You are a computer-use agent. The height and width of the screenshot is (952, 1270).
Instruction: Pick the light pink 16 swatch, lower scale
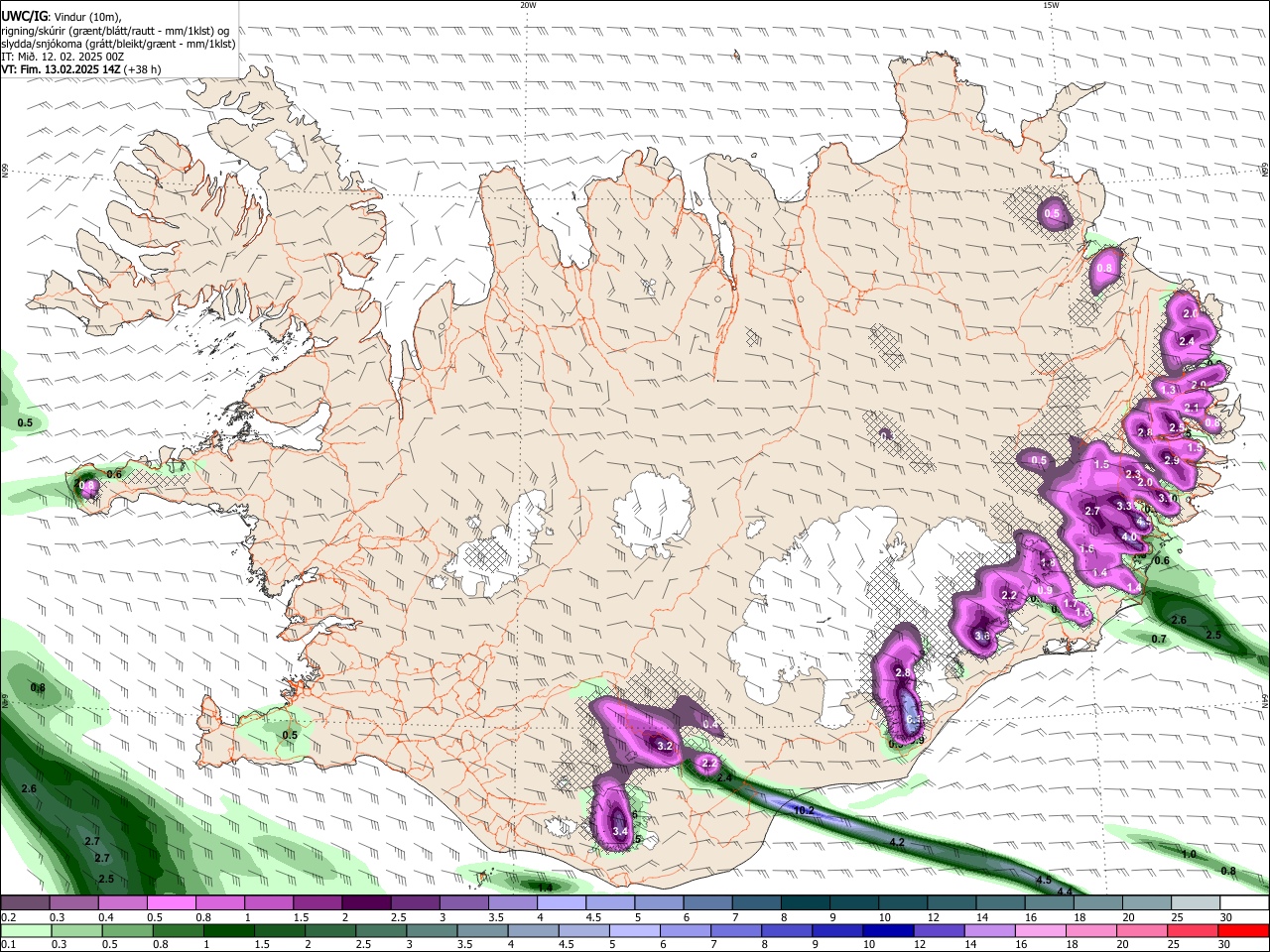(1040, 931)
